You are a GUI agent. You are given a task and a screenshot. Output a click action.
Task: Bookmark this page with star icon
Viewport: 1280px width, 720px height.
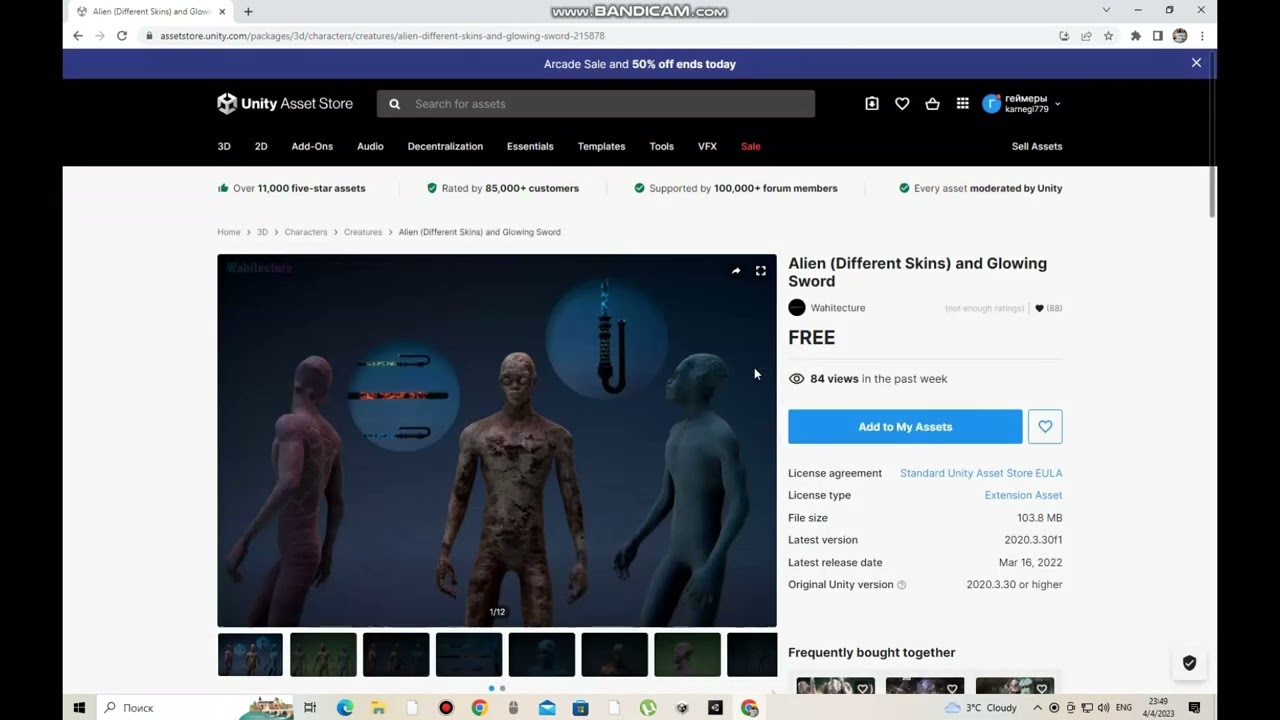(x=1108, y=36)
